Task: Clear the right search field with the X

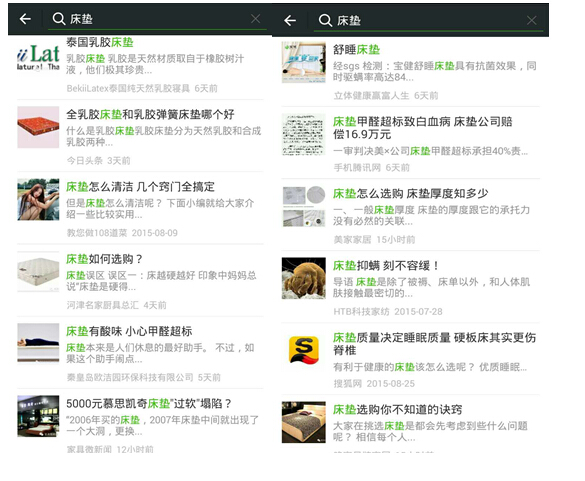Action: click(532, 20)
